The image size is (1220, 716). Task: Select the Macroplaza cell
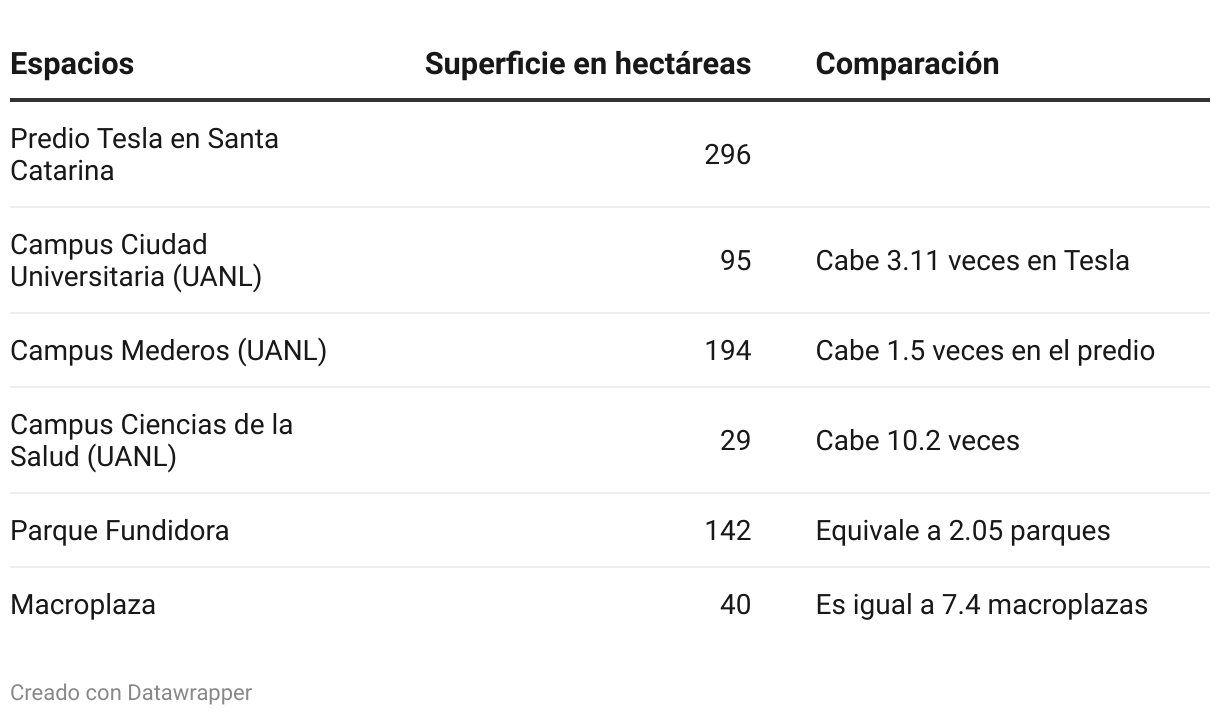pos(83,604)
